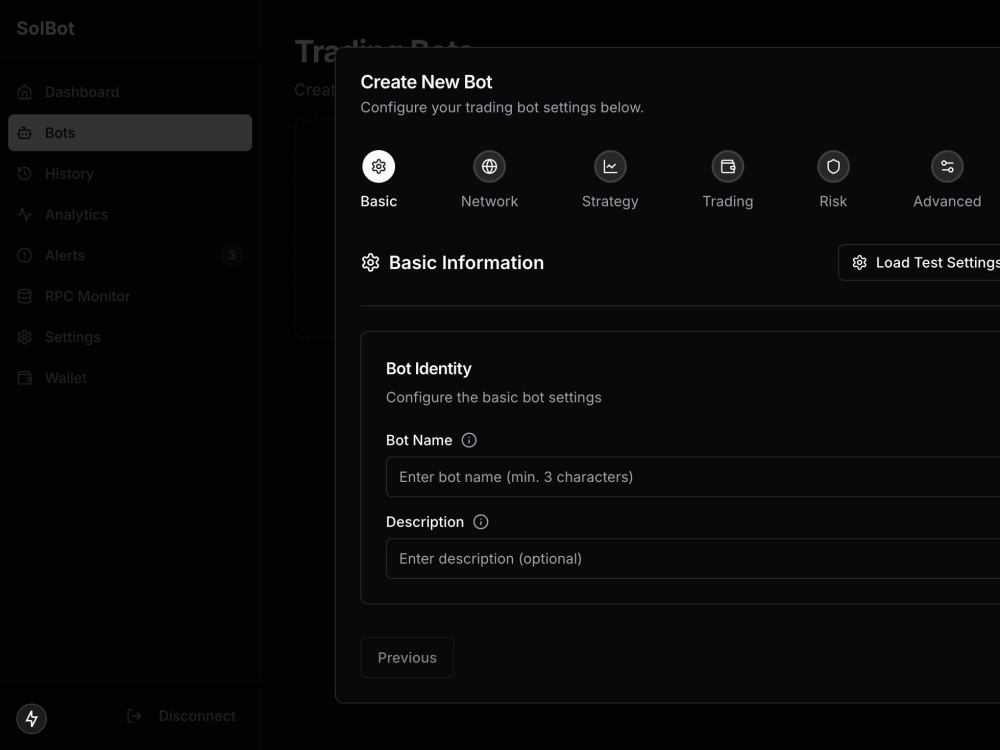Image resolution: width=1000 pixels, height=750 pixels.
Task: Click the Bot Name field label
Action: click(x=419, y=440)
